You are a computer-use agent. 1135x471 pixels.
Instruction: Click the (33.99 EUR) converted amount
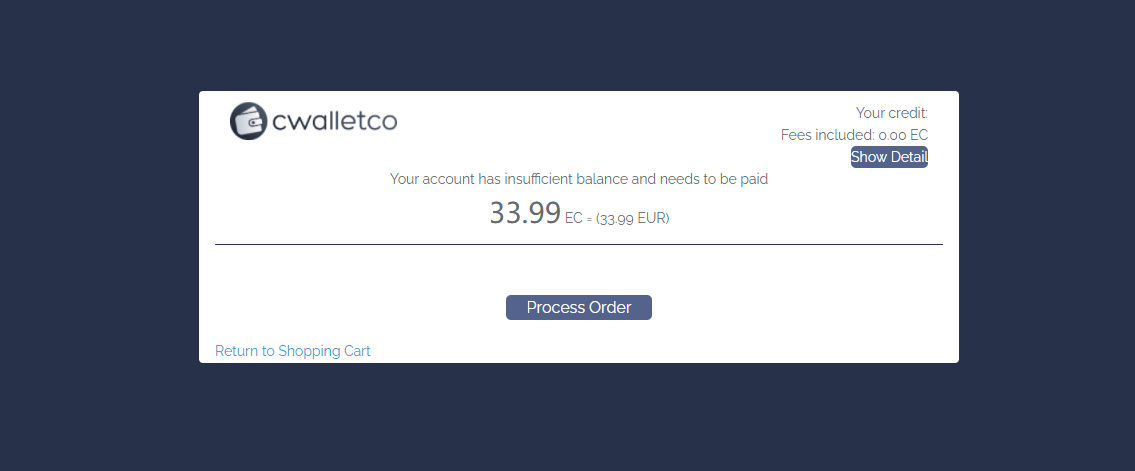pos(633,218)
